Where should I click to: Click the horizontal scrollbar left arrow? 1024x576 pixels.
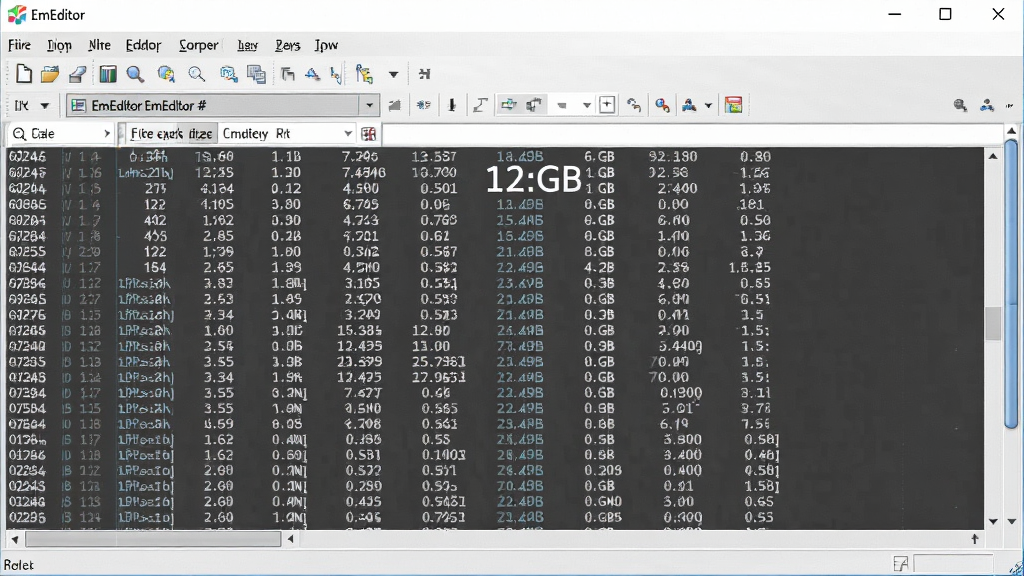pos(14,539)
